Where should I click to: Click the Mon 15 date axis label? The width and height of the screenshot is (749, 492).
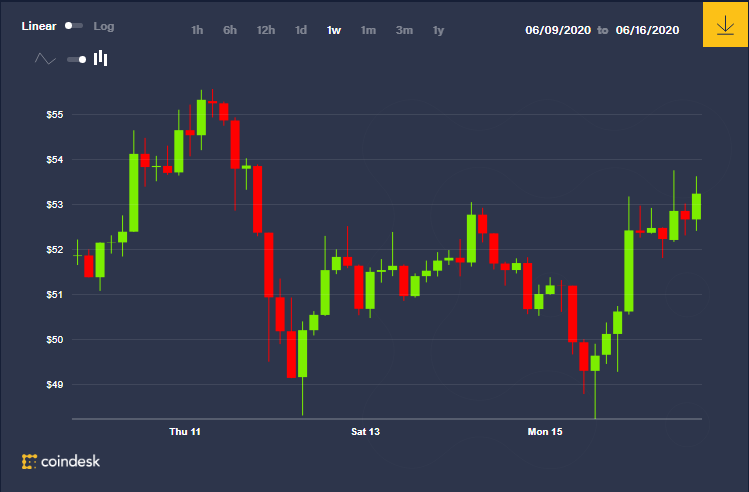[x=545, y=432]
